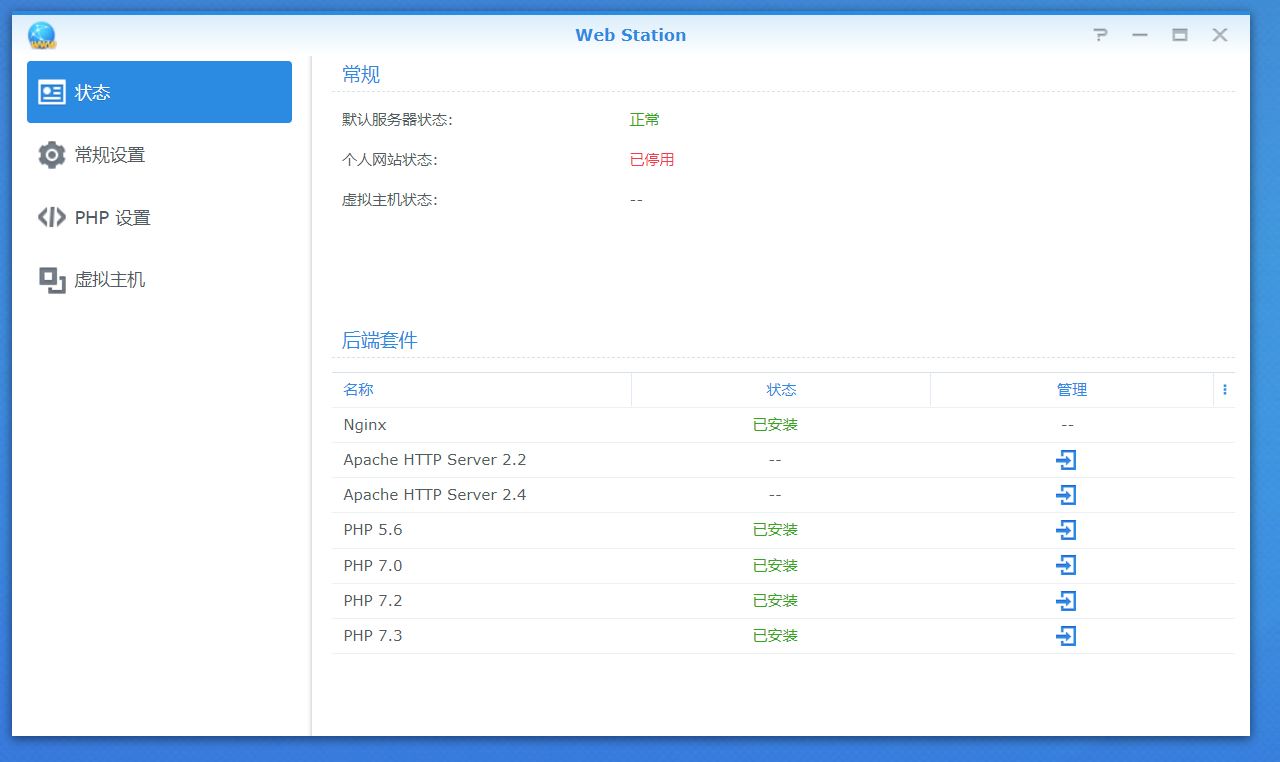Open column options via the three-dot menu
Screen dimensions: 1280x762
click(1224, 389)
